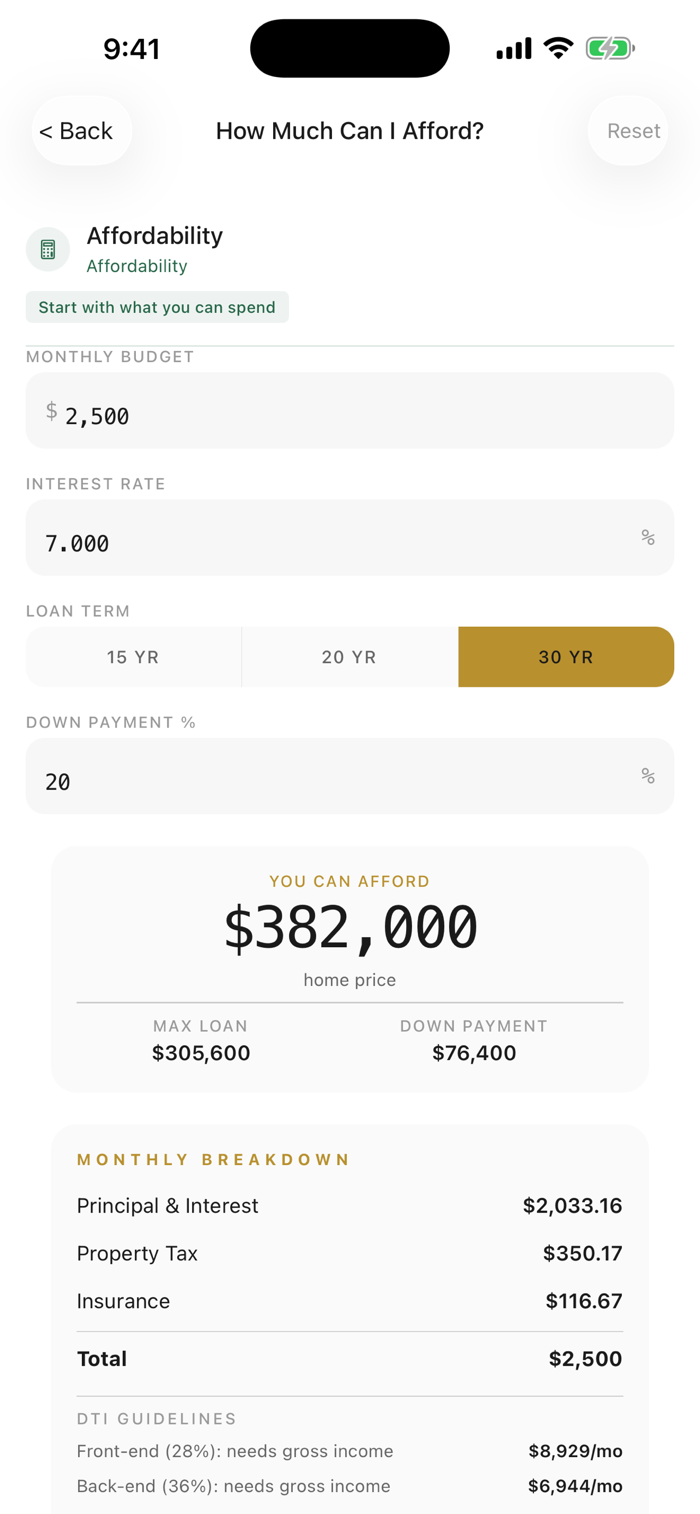Tap the Front-end (28%) DTI guideline row
The height and width of the screenshot is (1514, 700).
click(349, 1451)
